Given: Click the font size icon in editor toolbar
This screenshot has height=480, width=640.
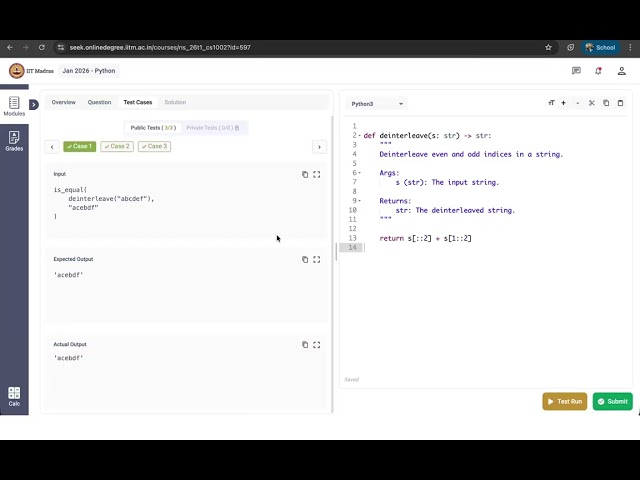Looking at the screenshot, I should pos(551,103).
